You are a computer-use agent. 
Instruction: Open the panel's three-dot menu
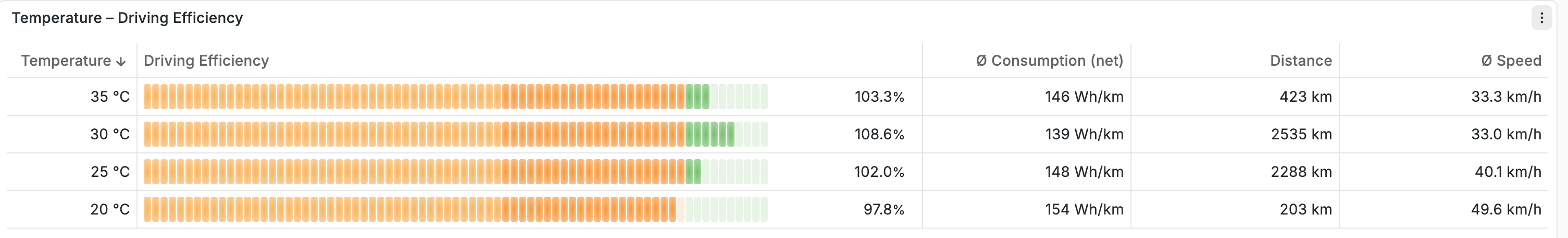pos(1541,18)
